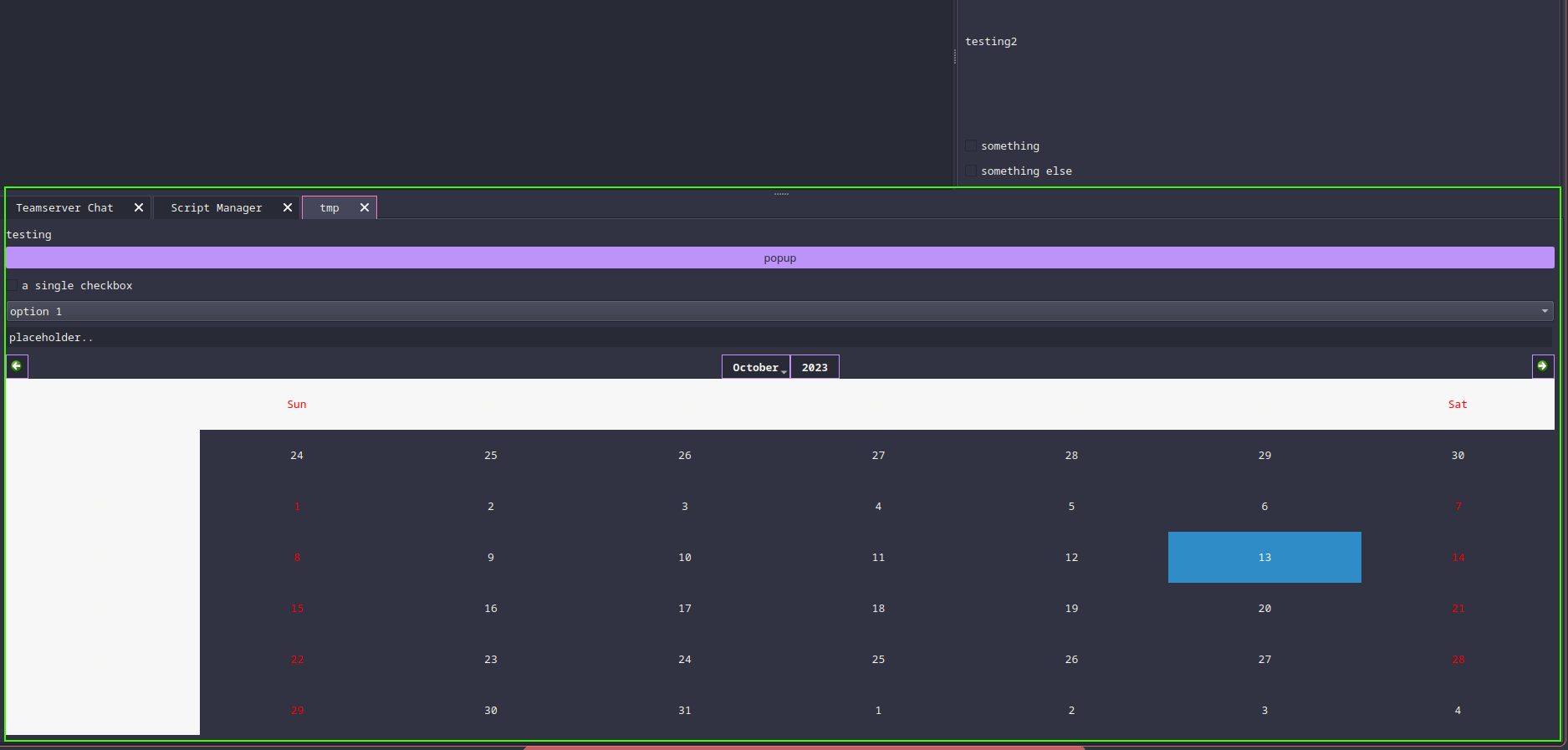Image resolution: width=1568 pixels, height=750 pixels.
Task: Click the 2023 year selector
Action: tap(815, 367)
